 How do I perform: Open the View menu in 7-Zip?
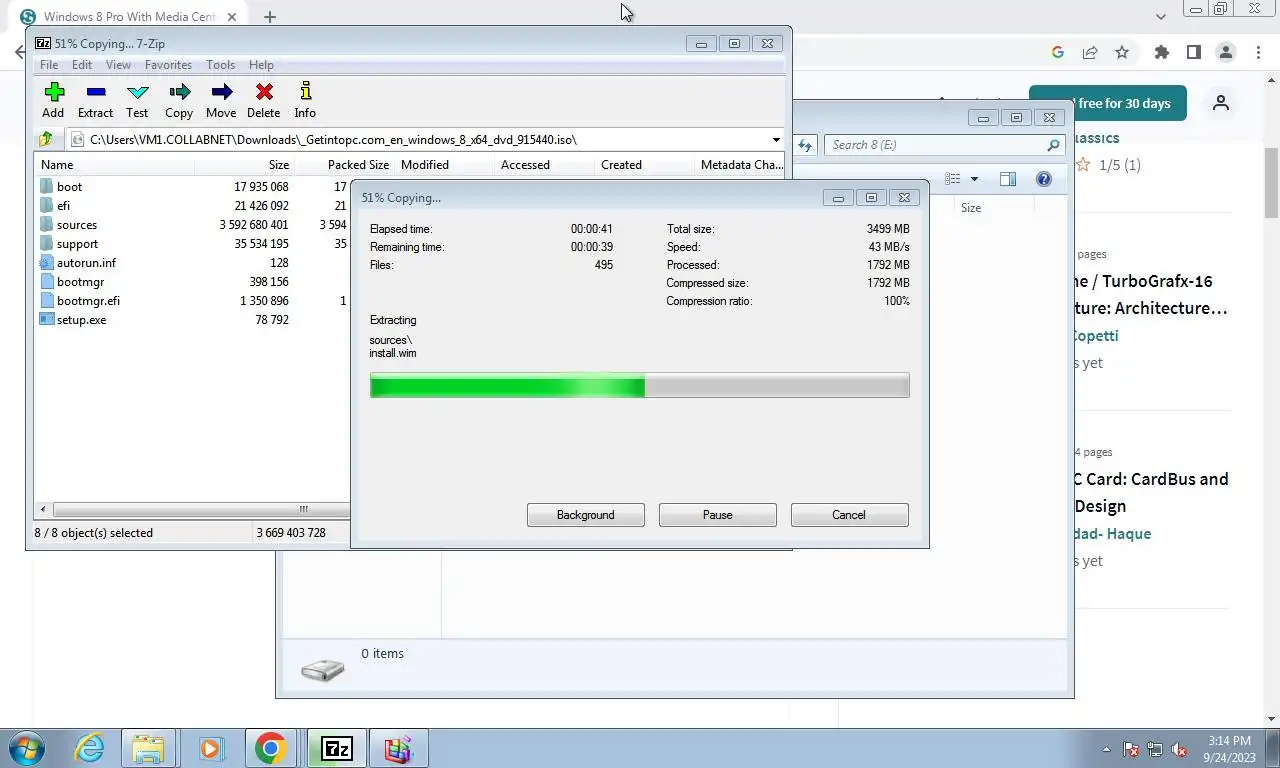118,65
